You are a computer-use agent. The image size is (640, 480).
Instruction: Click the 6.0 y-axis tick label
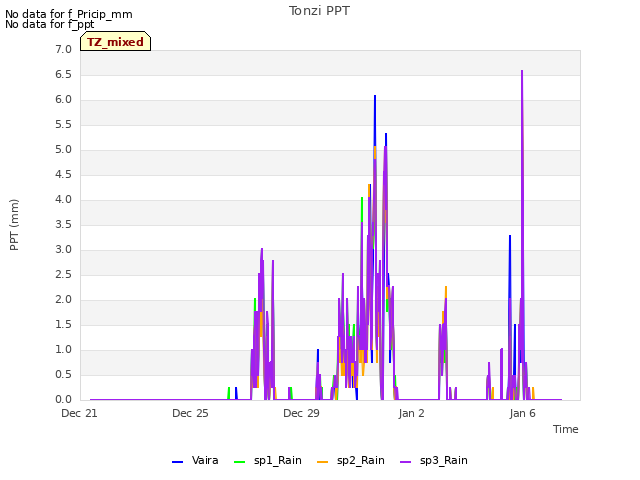(x=63, y=100)
